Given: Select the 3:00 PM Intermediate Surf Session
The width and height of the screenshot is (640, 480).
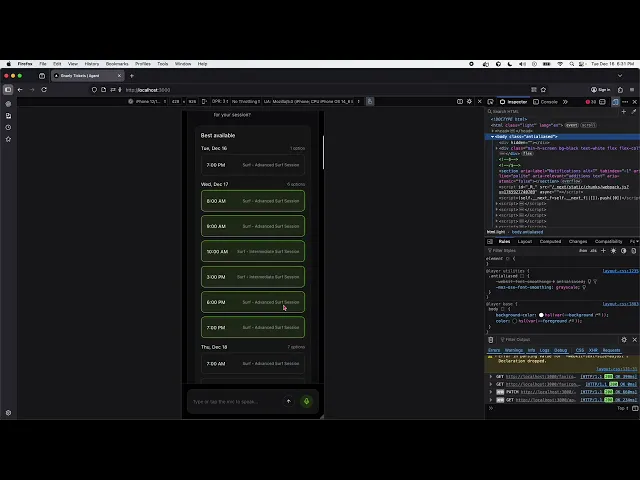Looking at the screenshot, I should pyautogui.click(x=253, y=277).
